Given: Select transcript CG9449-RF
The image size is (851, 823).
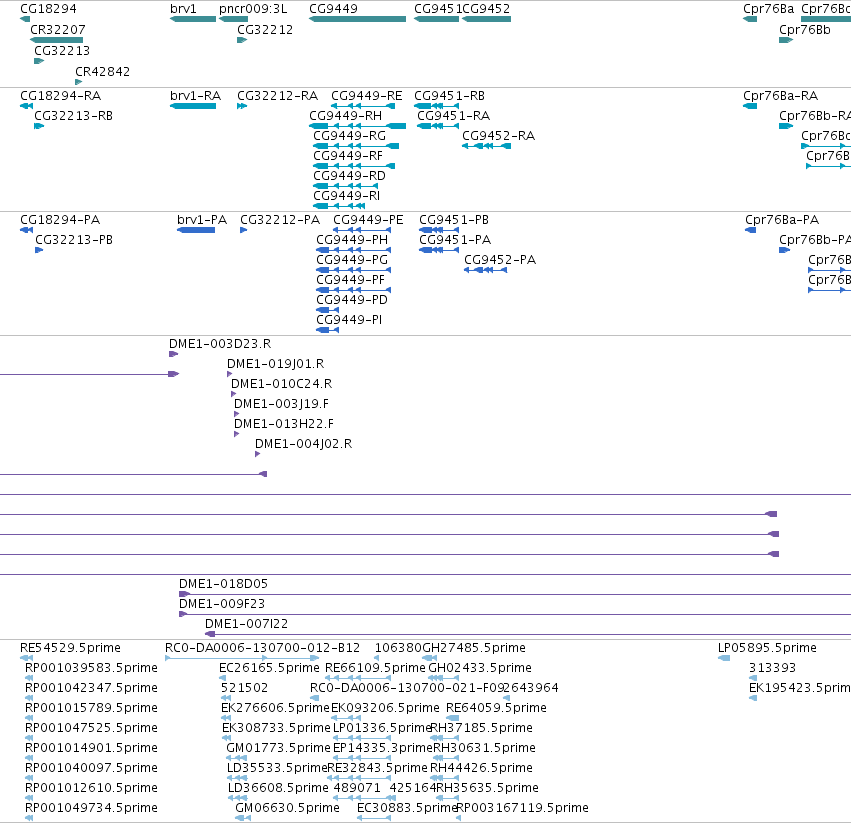Looking at the screenshot, I should pyautogui.click(x=348, y=156).
